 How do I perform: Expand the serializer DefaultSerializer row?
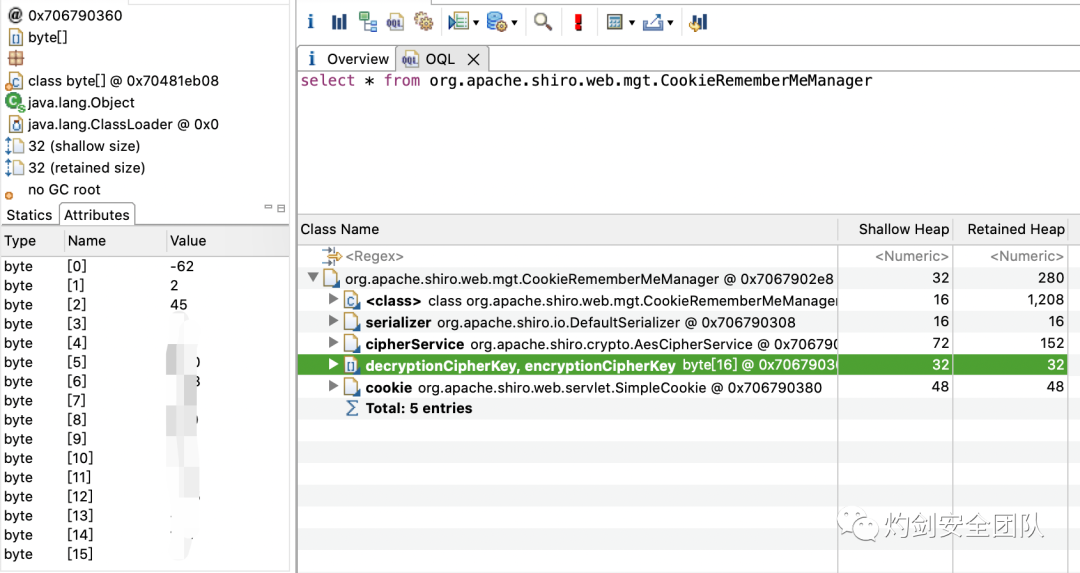[334, 321]
